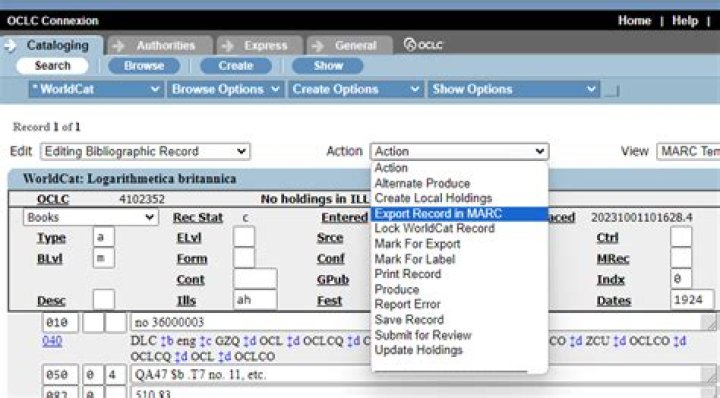
Task: Click the ELvl field label
Action: 189,238
